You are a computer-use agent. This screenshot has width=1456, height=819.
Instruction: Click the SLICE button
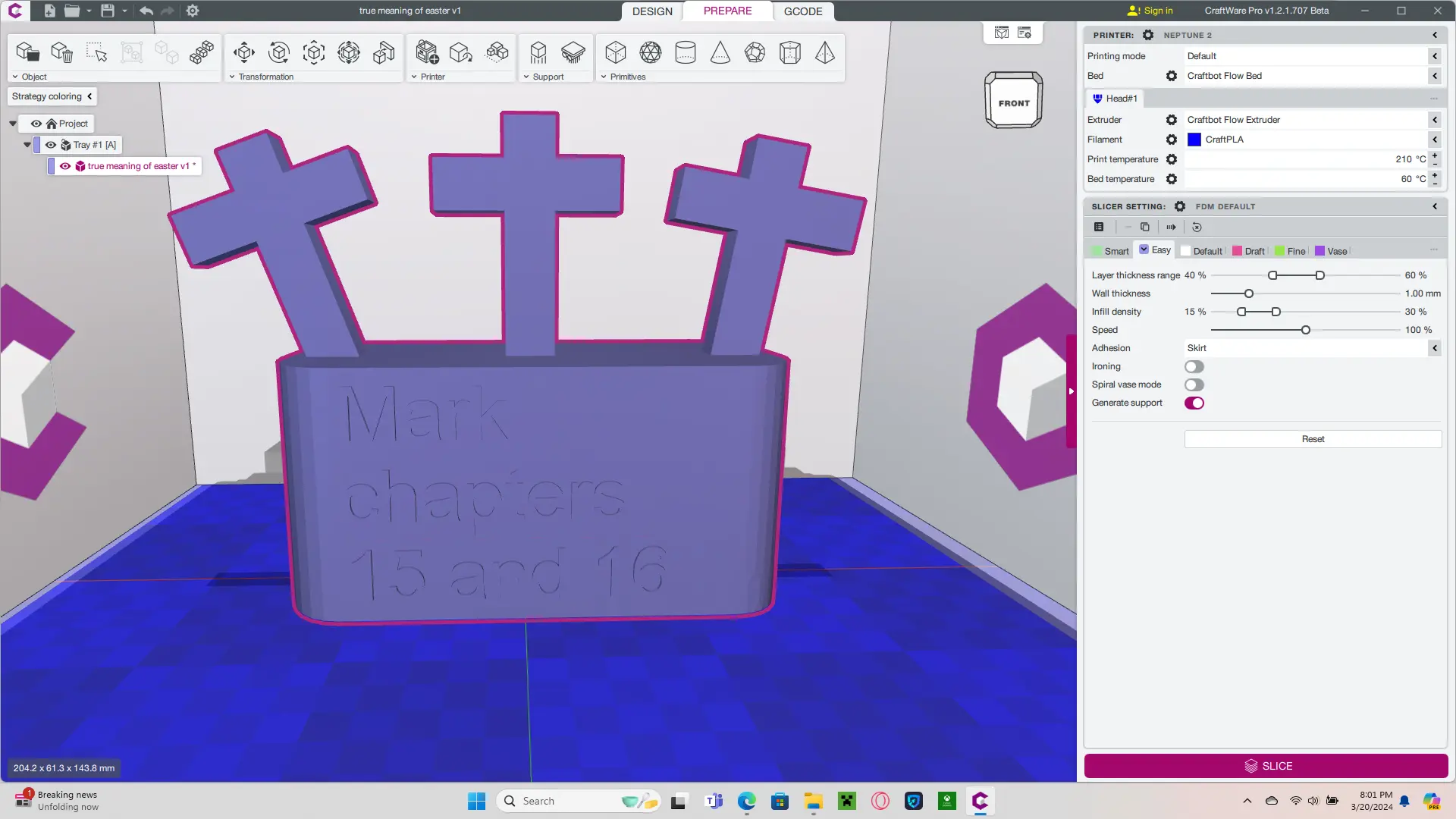pos(1266,766)
